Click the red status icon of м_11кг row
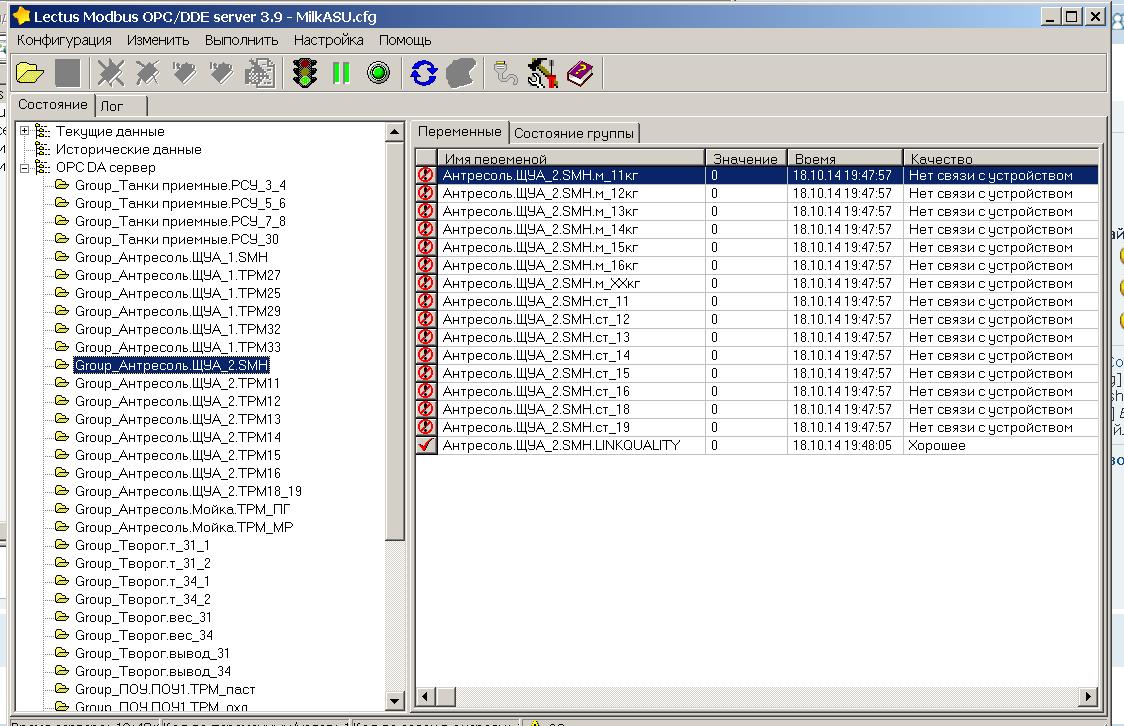 click(x=426, y=175)
